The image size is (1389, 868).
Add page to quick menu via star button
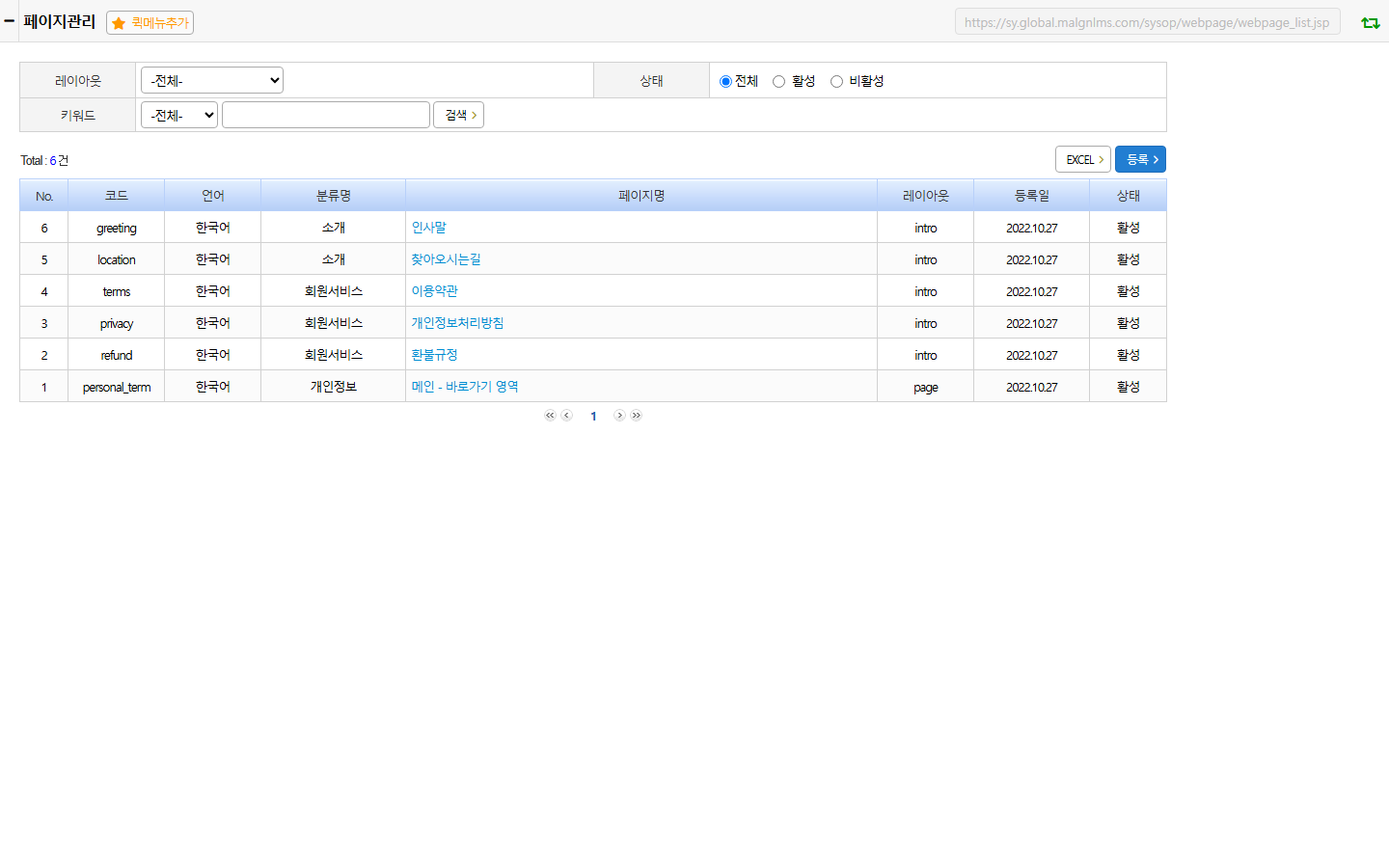point(150,22)
